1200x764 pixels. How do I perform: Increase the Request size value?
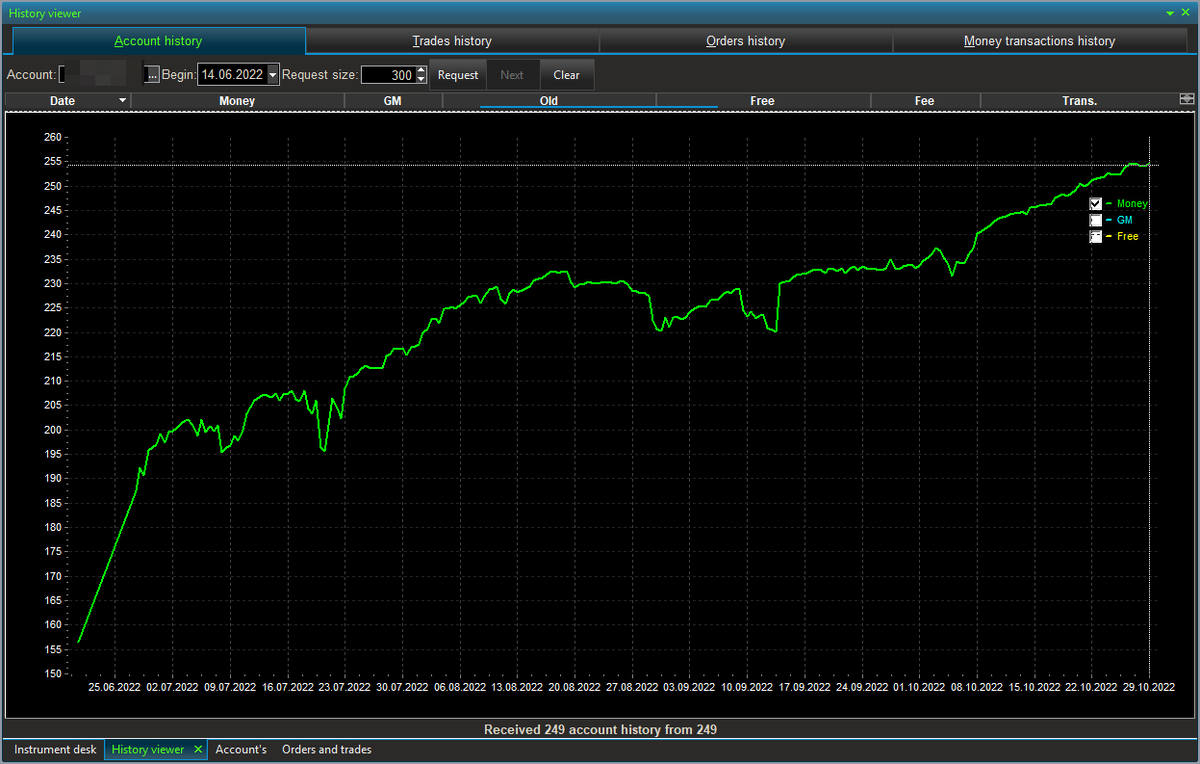point(421,70)
